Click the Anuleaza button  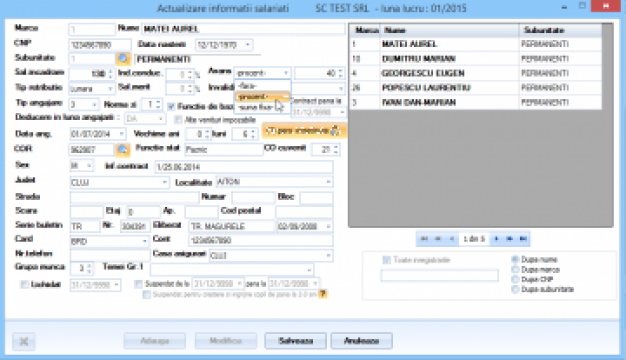coord(361,341)
